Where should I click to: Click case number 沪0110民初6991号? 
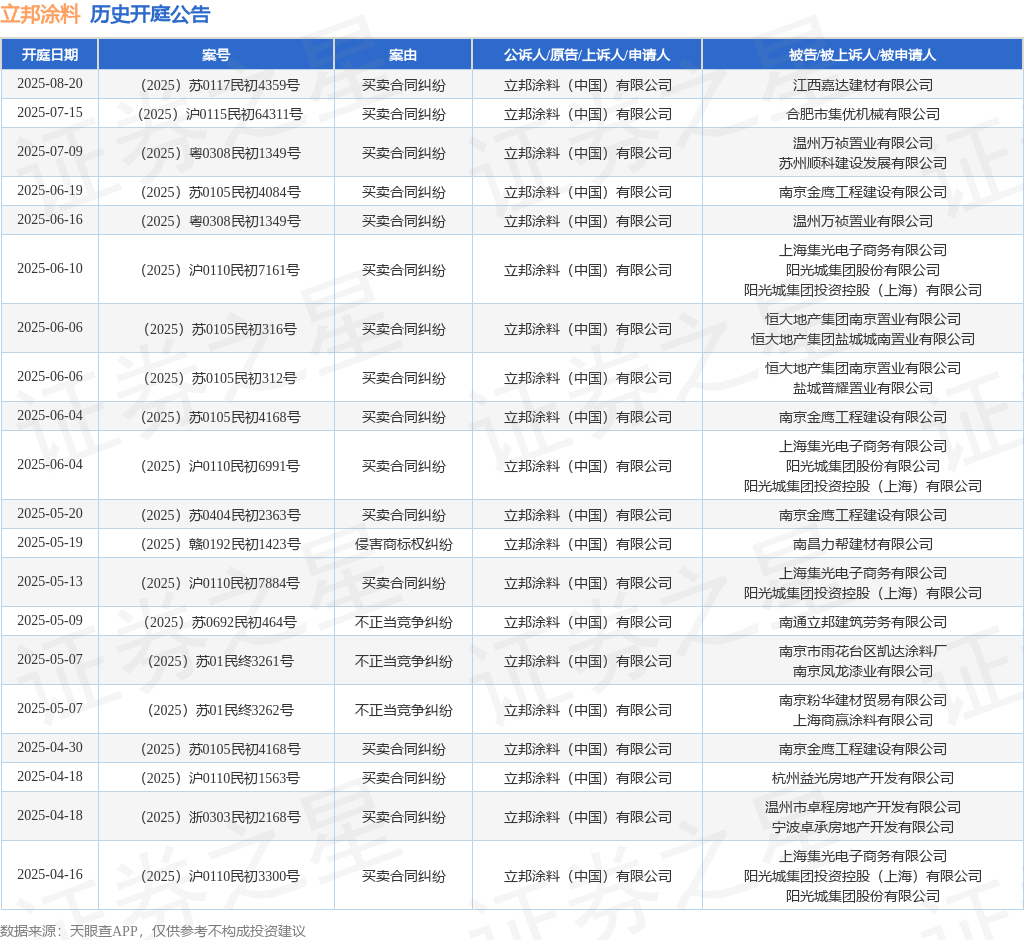[220, 466]
